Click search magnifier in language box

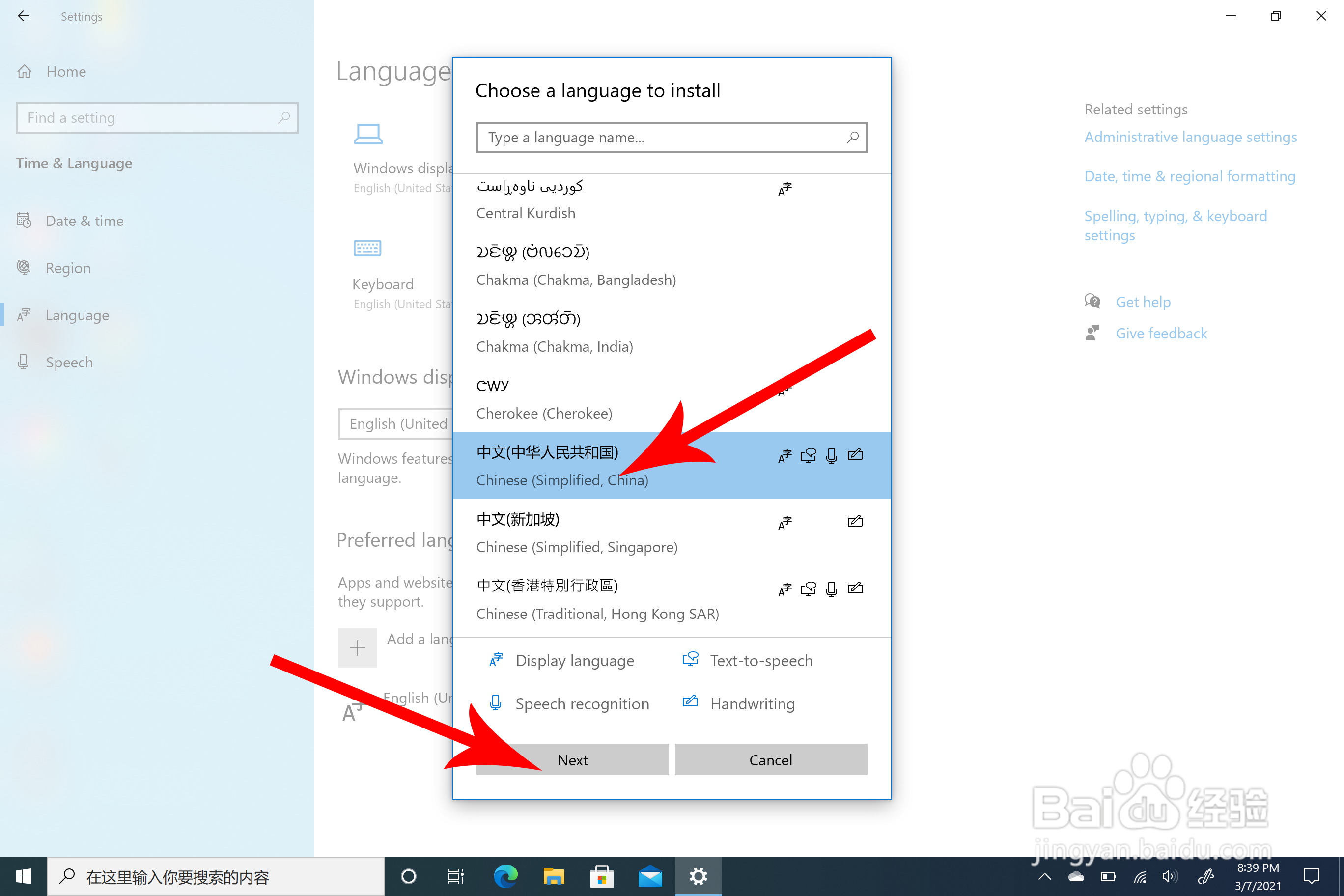(x=852, y=137)
